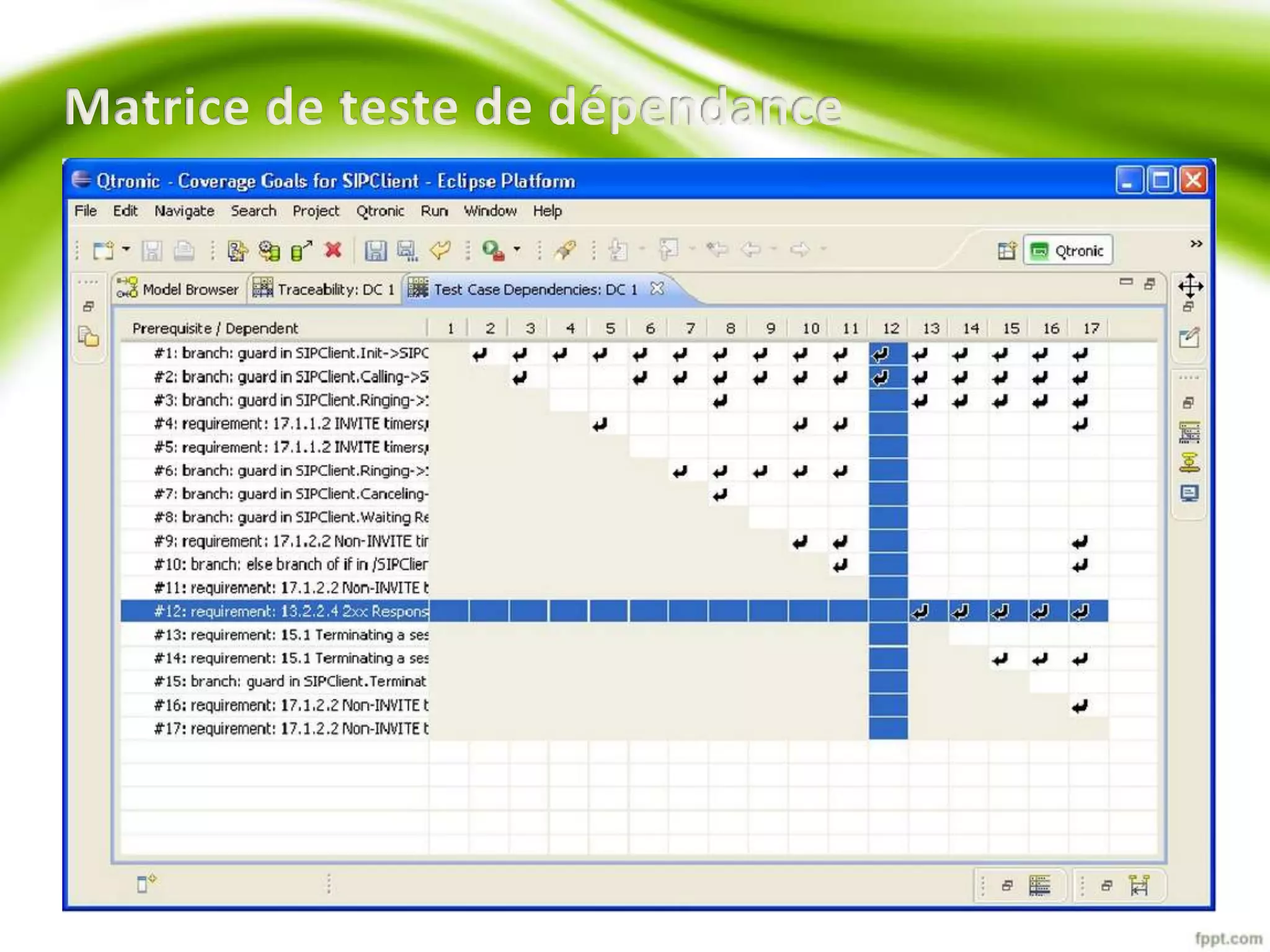Click the Qtronic perspective button
Viewport: 1270px width, 952px height.
coord(1068,250)
